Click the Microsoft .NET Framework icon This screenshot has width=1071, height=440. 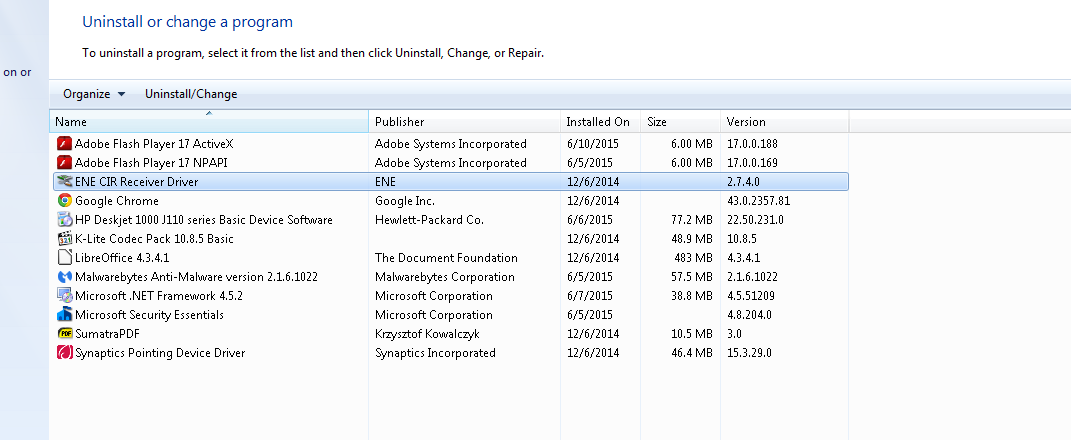pyautogui.click(x=64, y=296)
